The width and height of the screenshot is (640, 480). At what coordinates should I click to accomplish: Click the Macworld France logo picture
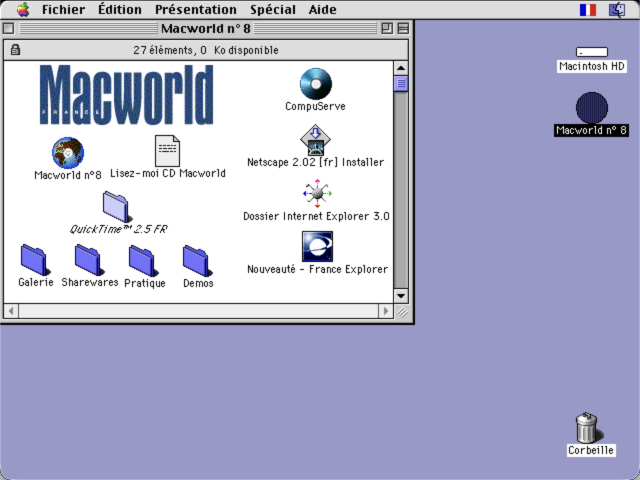(127, 95)
